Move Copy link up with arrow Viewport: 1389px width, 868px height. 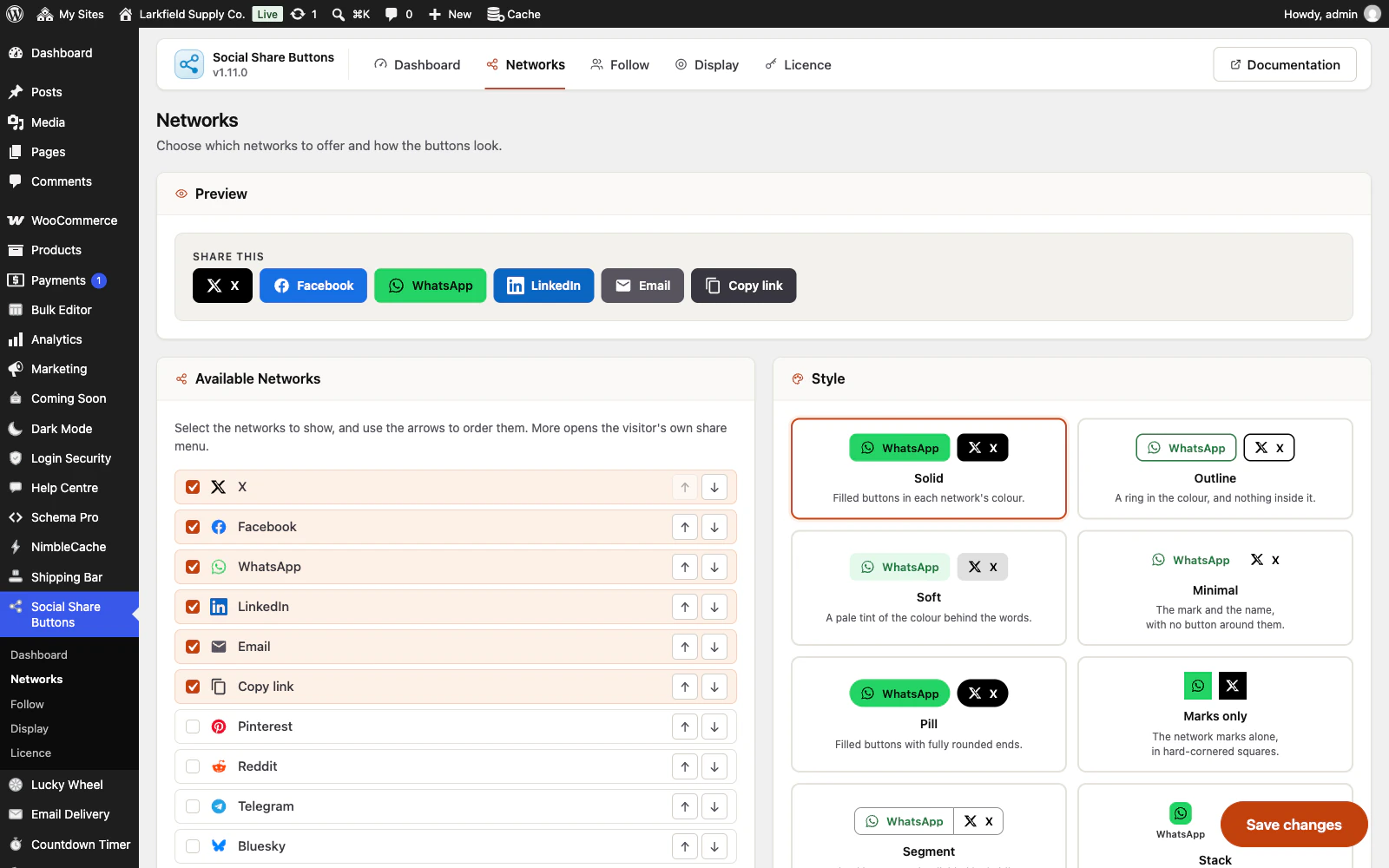685,687
